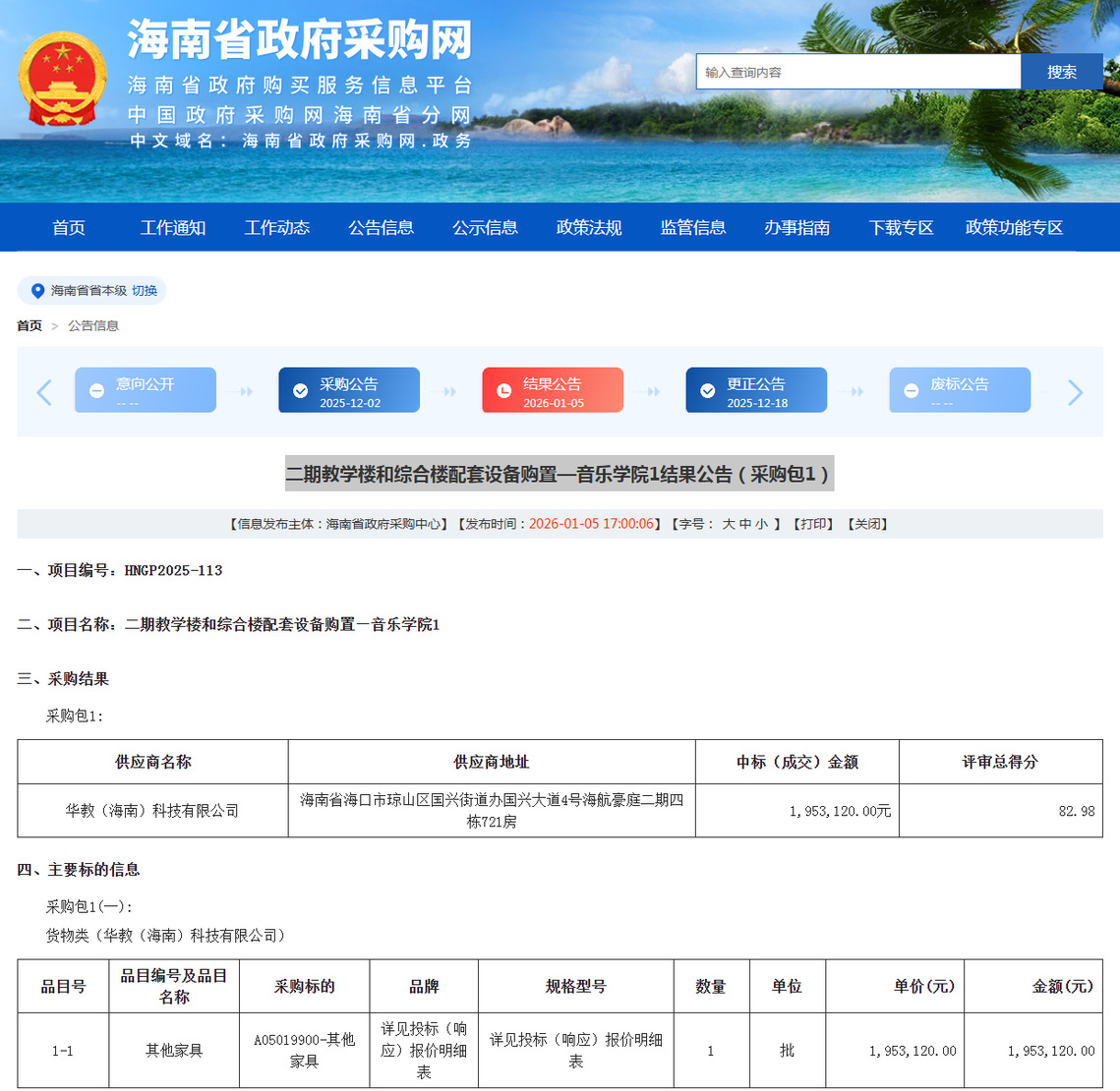Go to 下载专区 in navigation bar
Screen dimensions: 1120x1091
tap(901, 228)
